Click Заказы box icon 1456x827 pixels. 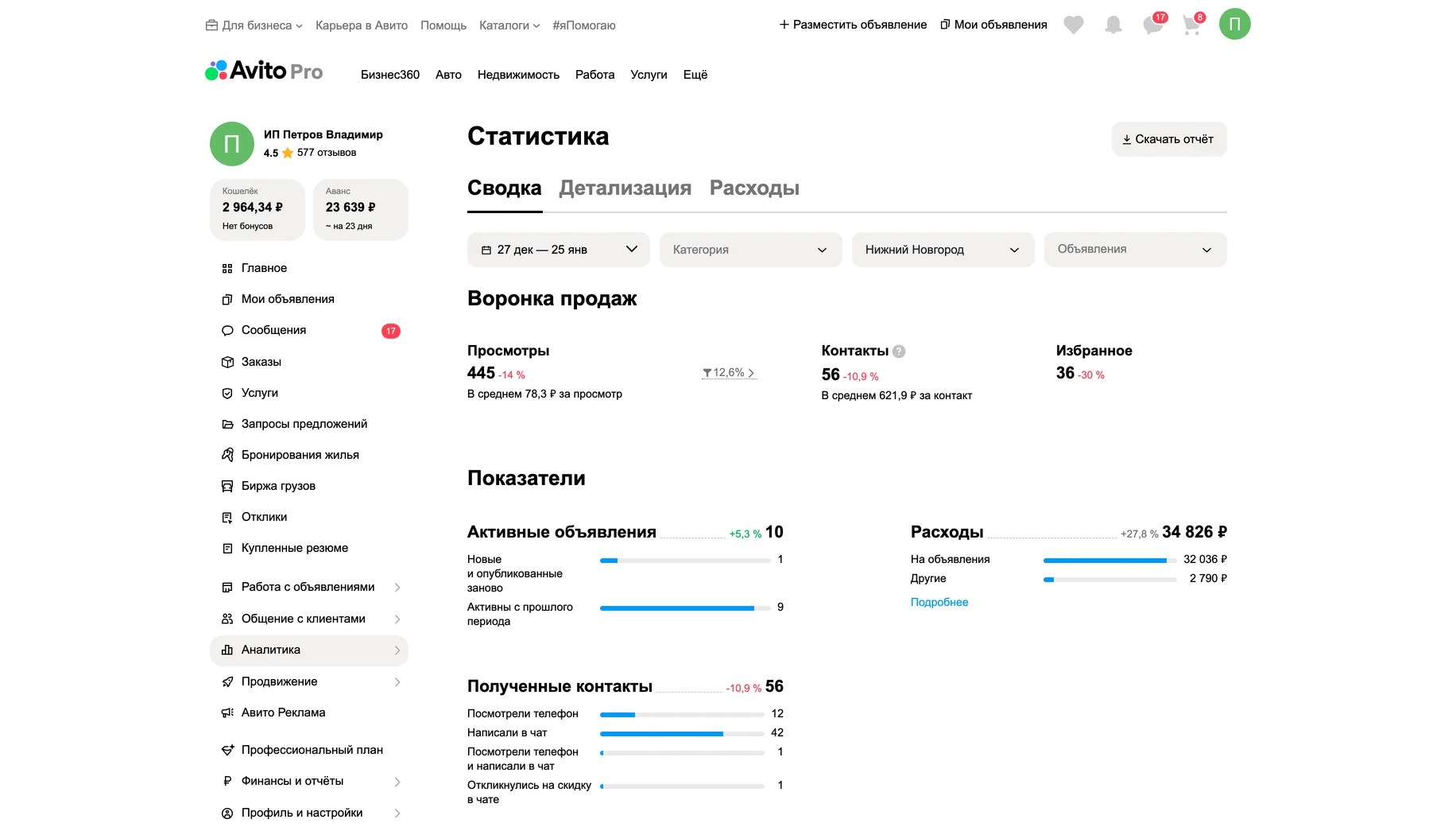(227, 363)
